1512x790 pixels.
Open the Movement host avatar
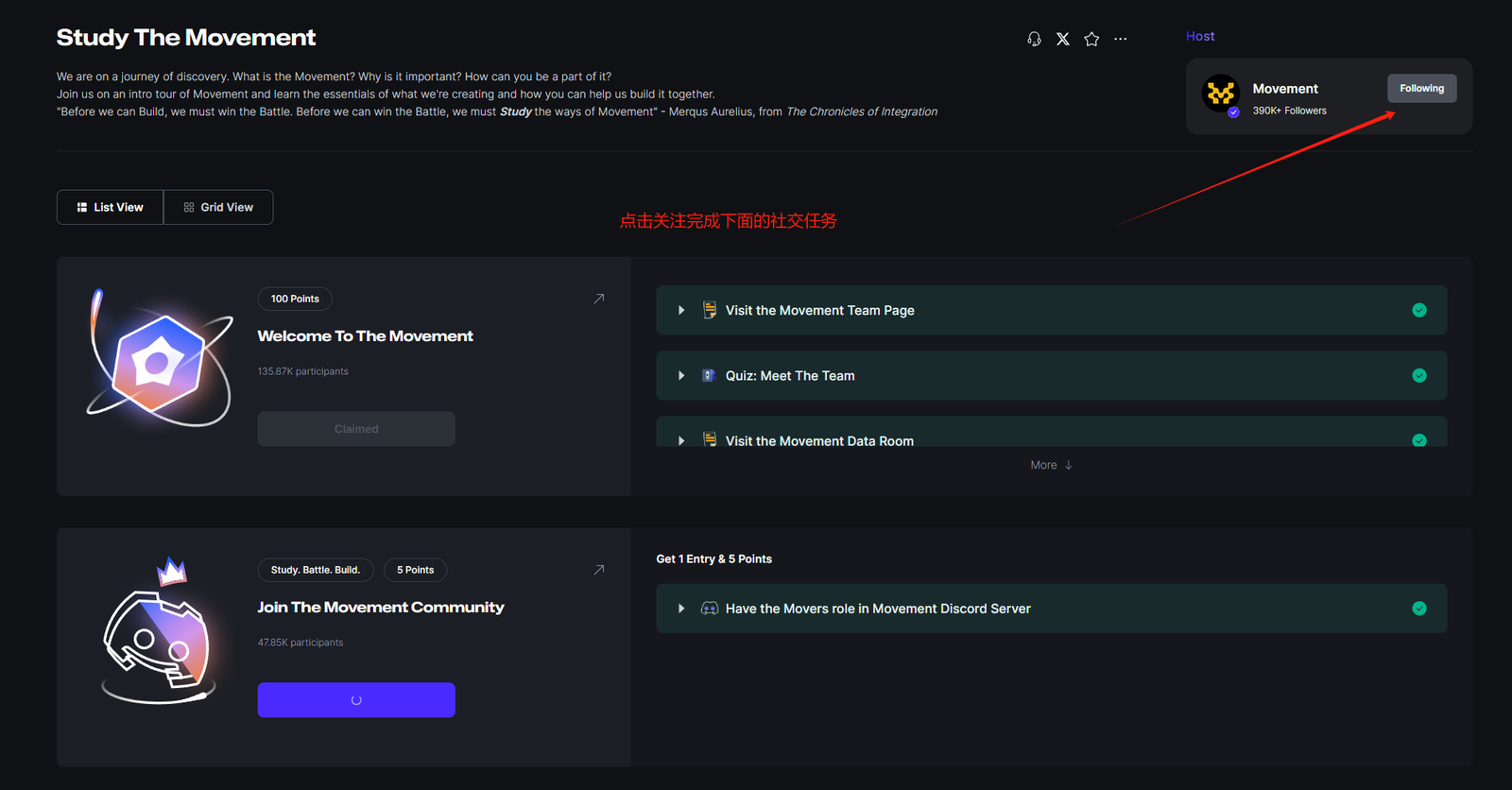[1220, 94]
